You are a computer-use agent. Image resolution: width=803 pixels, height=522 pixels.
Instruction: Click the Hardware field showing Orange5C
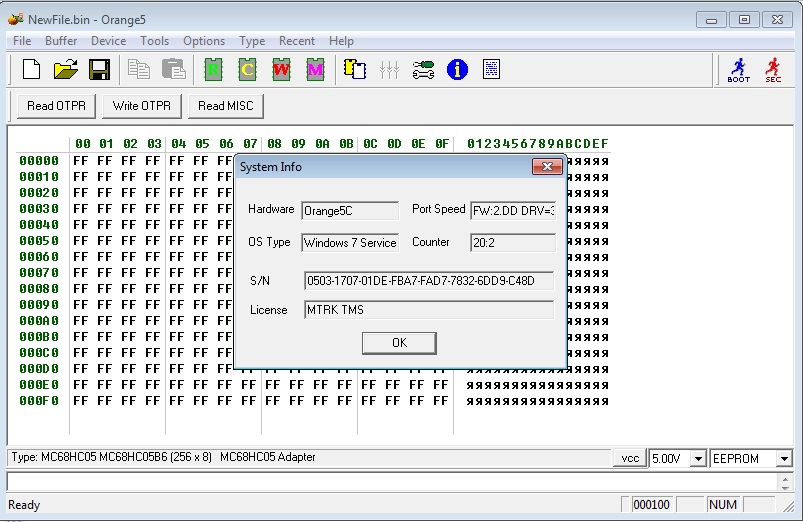click(350, 211)
